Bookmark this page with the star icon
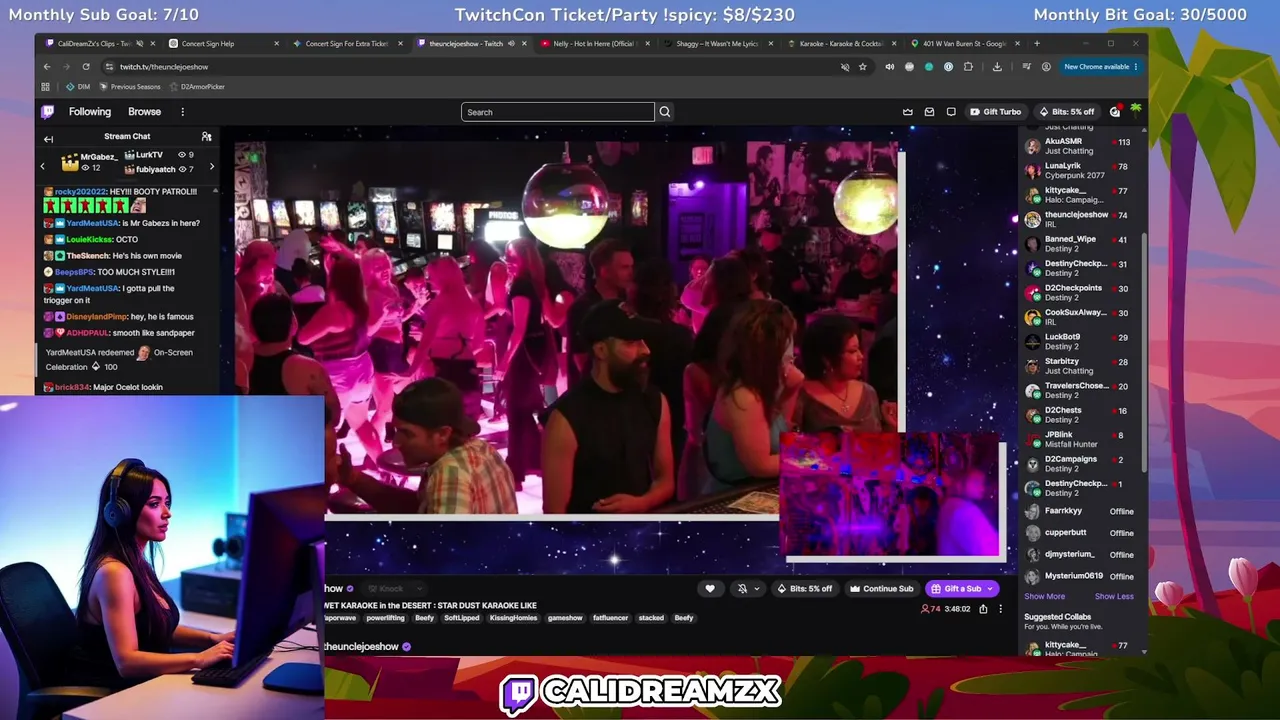Screen dimensions: 1280x720 [x=863, y=67]
